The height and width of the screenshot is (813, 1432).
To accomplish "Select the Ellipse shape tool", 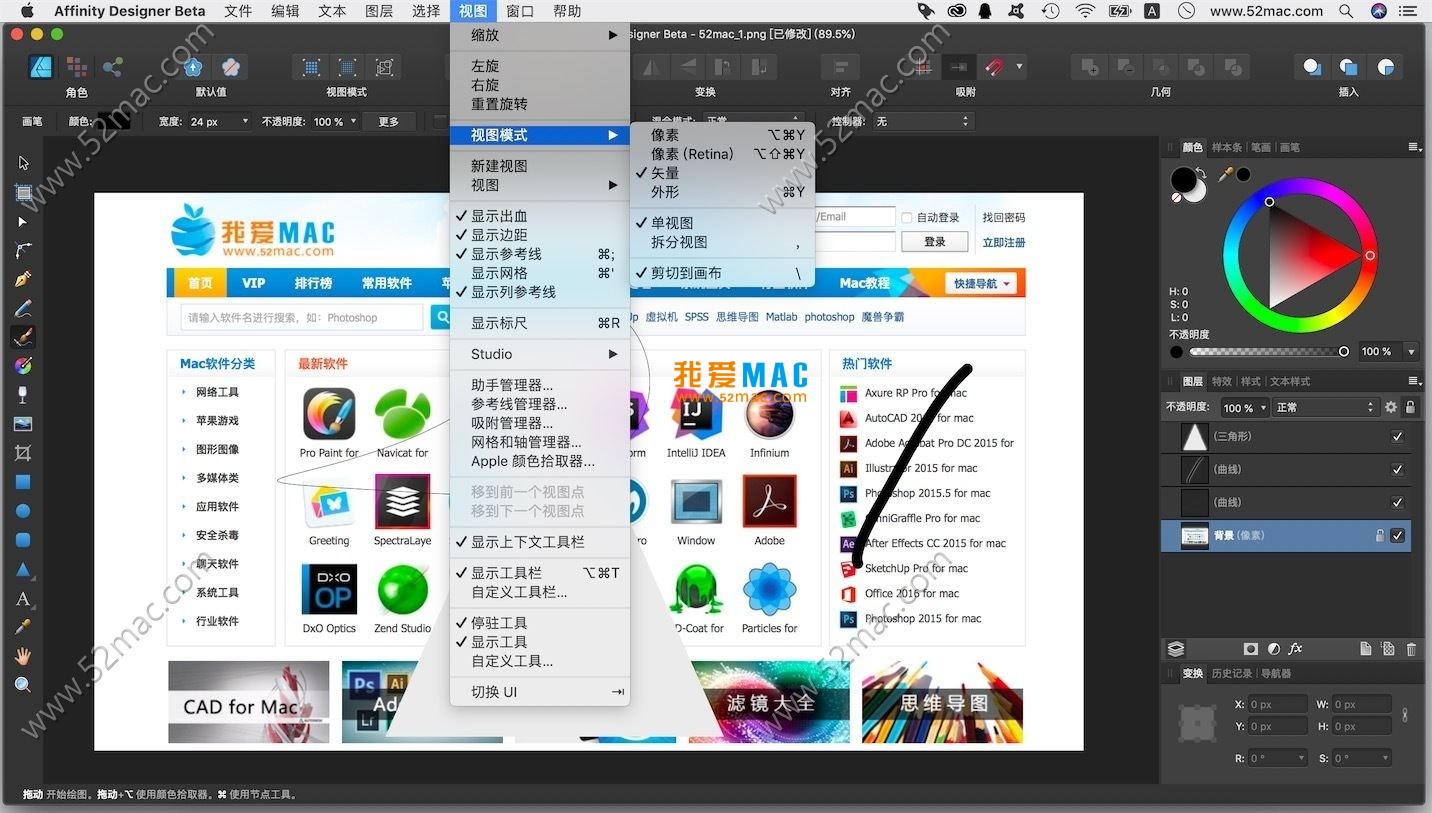I will [x=23, y=511].
